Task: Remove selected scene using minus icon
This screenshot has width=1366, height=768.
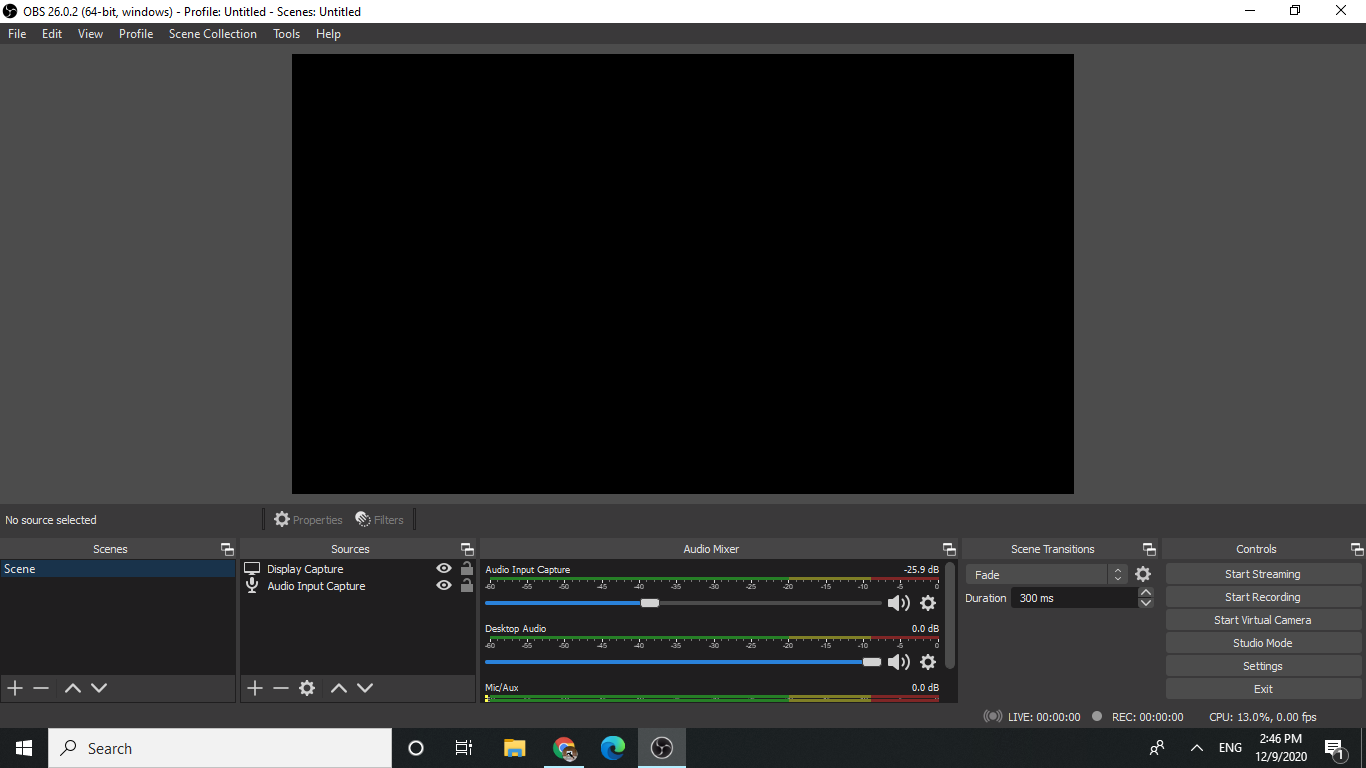Action: [x=40, y=688]
